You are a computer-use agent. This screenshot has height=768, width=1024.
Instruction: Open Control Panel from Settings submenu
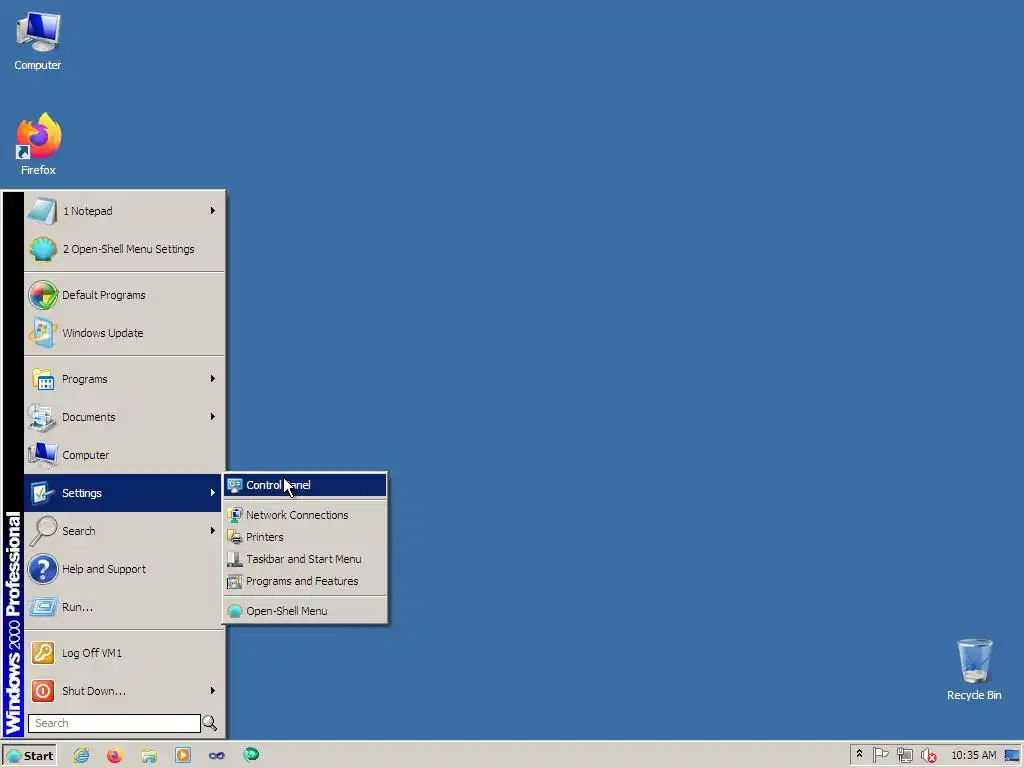pyautogui.click(x=305, y=485)
